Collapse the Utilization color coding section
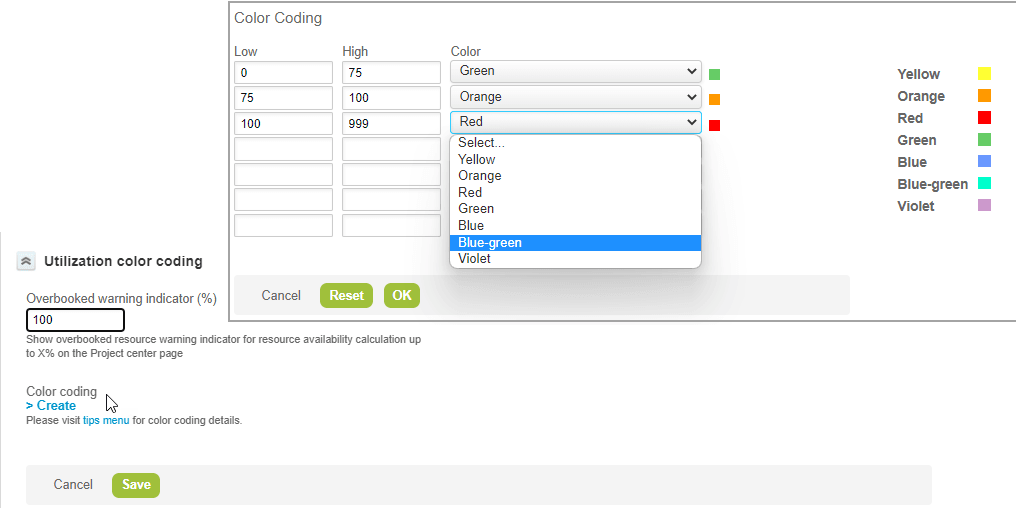This screenshot has width=1016, height=508. pyautogui.click(x=26, y=261)
